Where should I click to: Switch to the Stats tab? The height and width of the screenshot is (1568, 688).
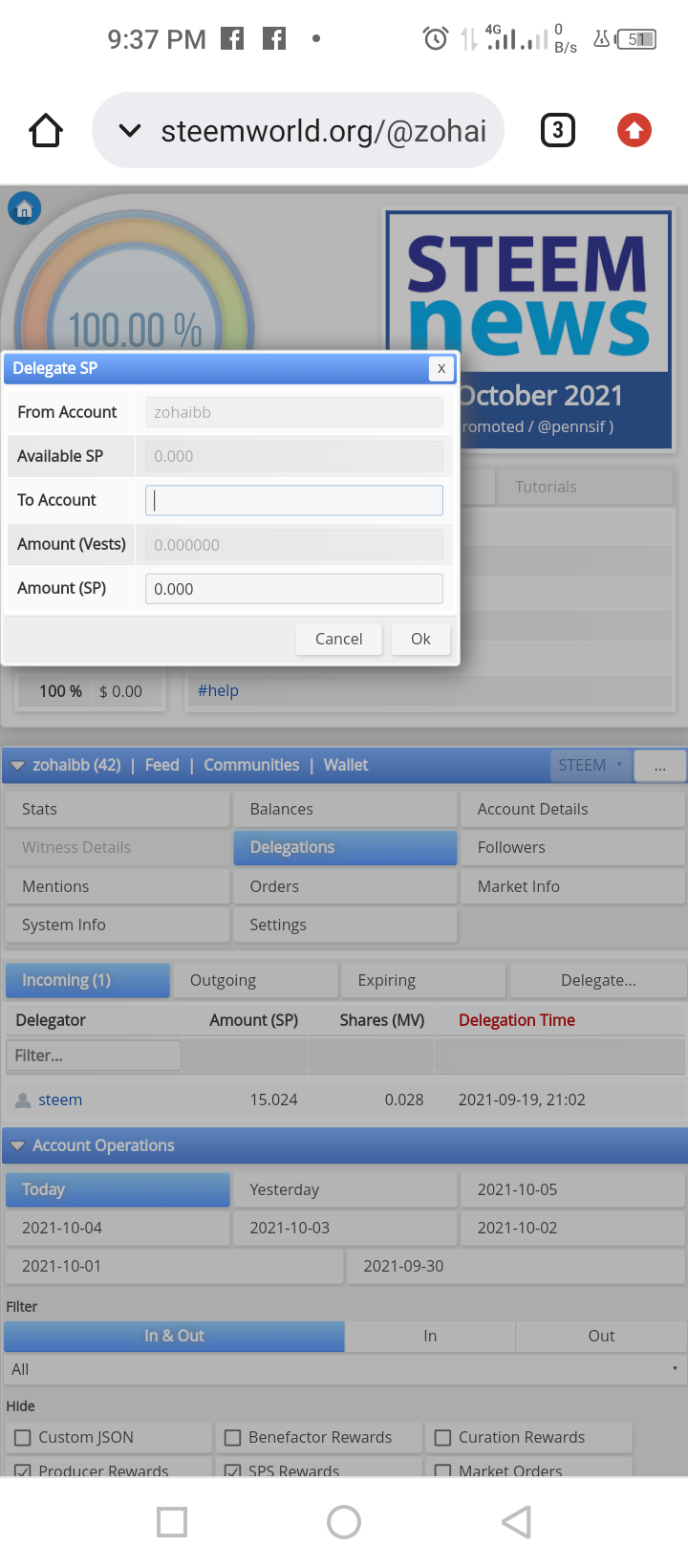118,810
